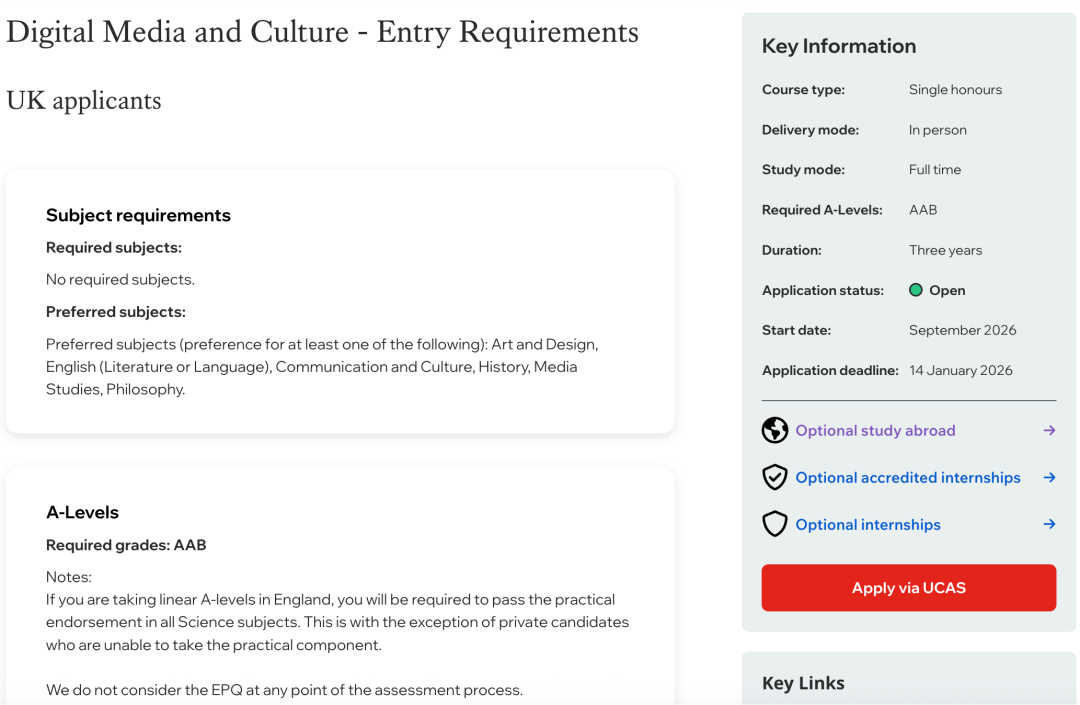
Task: Follow the Optional internships link
Action: coord(867,525)
